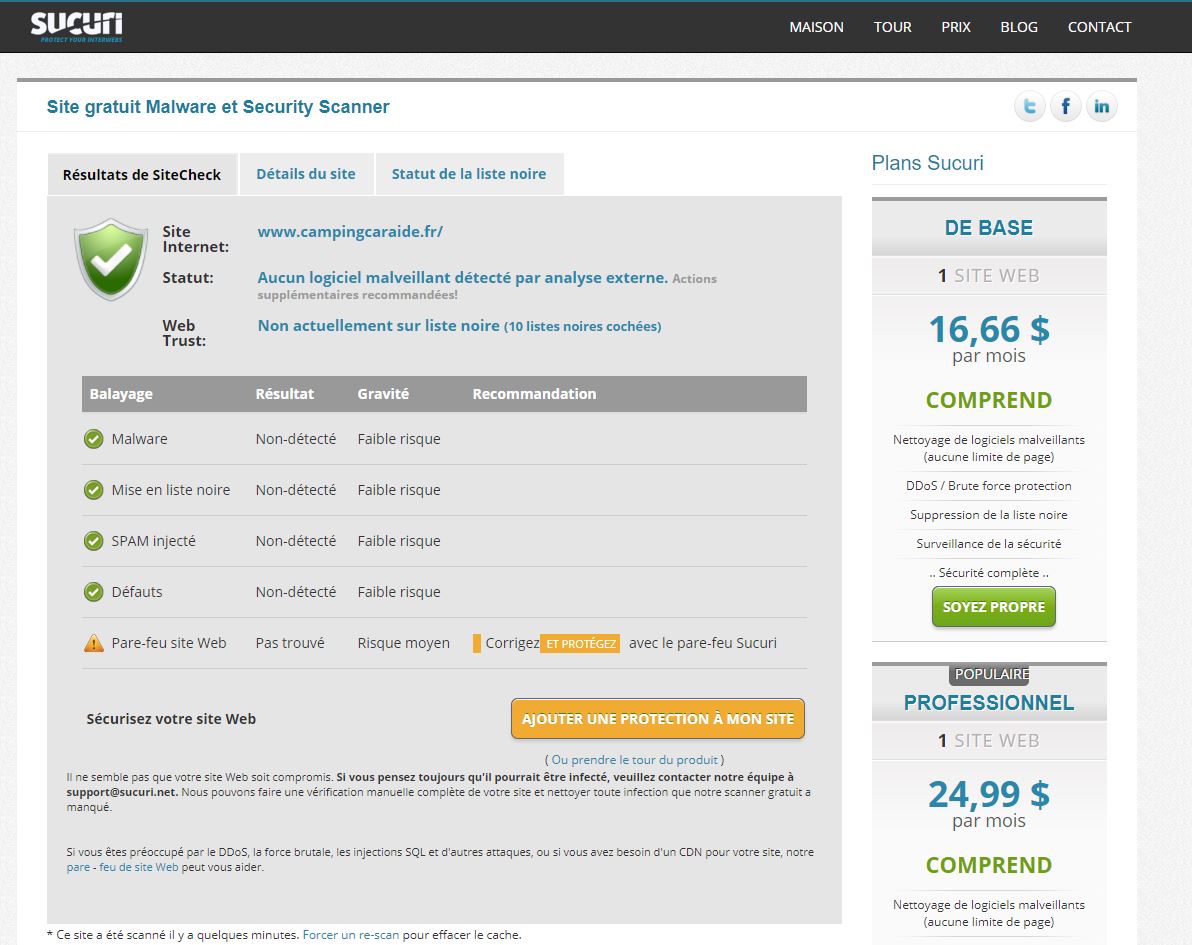Click Forcer un re-scan link

coord(351,935)
